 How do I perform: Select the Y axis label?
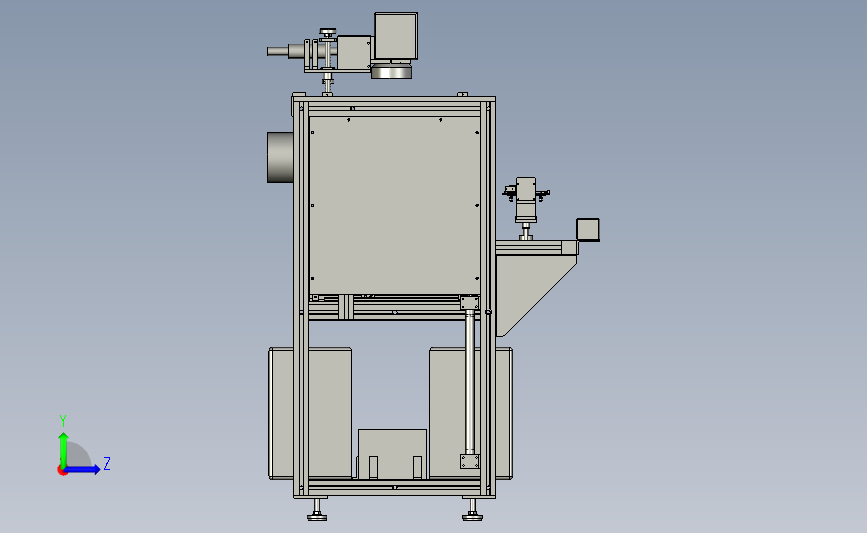point(63,421)
